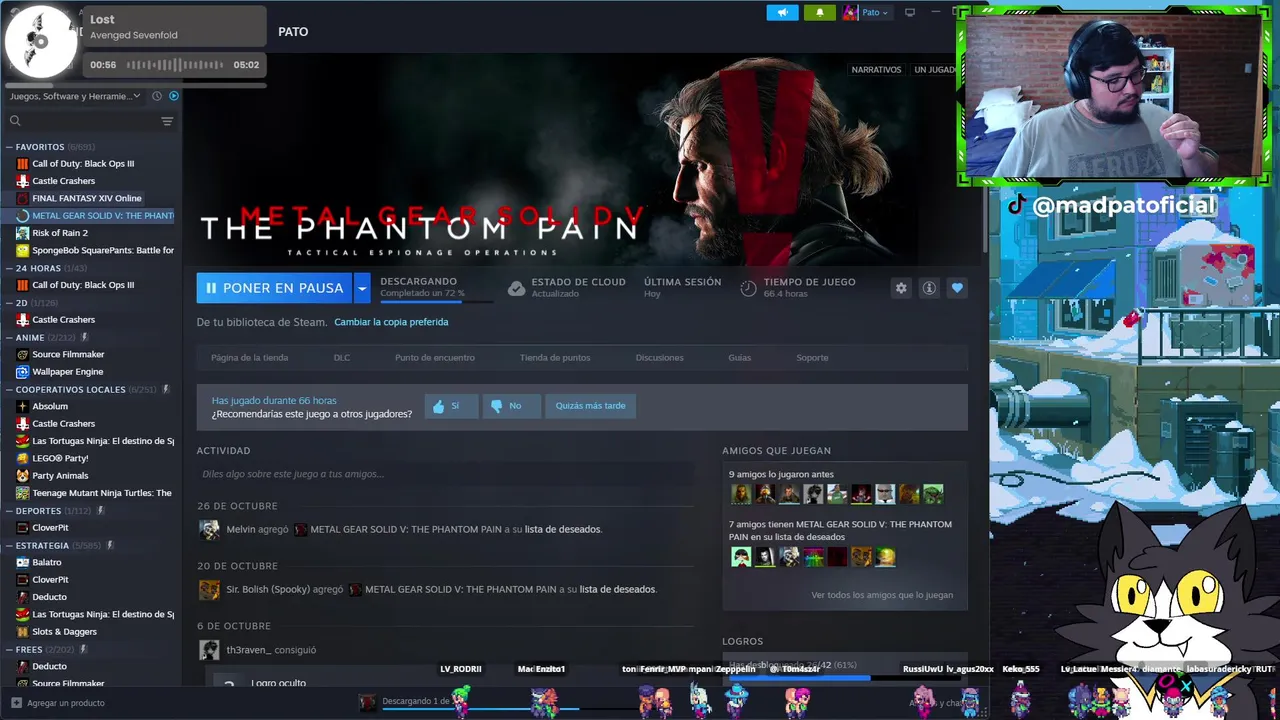This screenshot has height=720, width=1280.
Task: Open Juegos, Software y Herramientas dropdown
Action: 75,96
